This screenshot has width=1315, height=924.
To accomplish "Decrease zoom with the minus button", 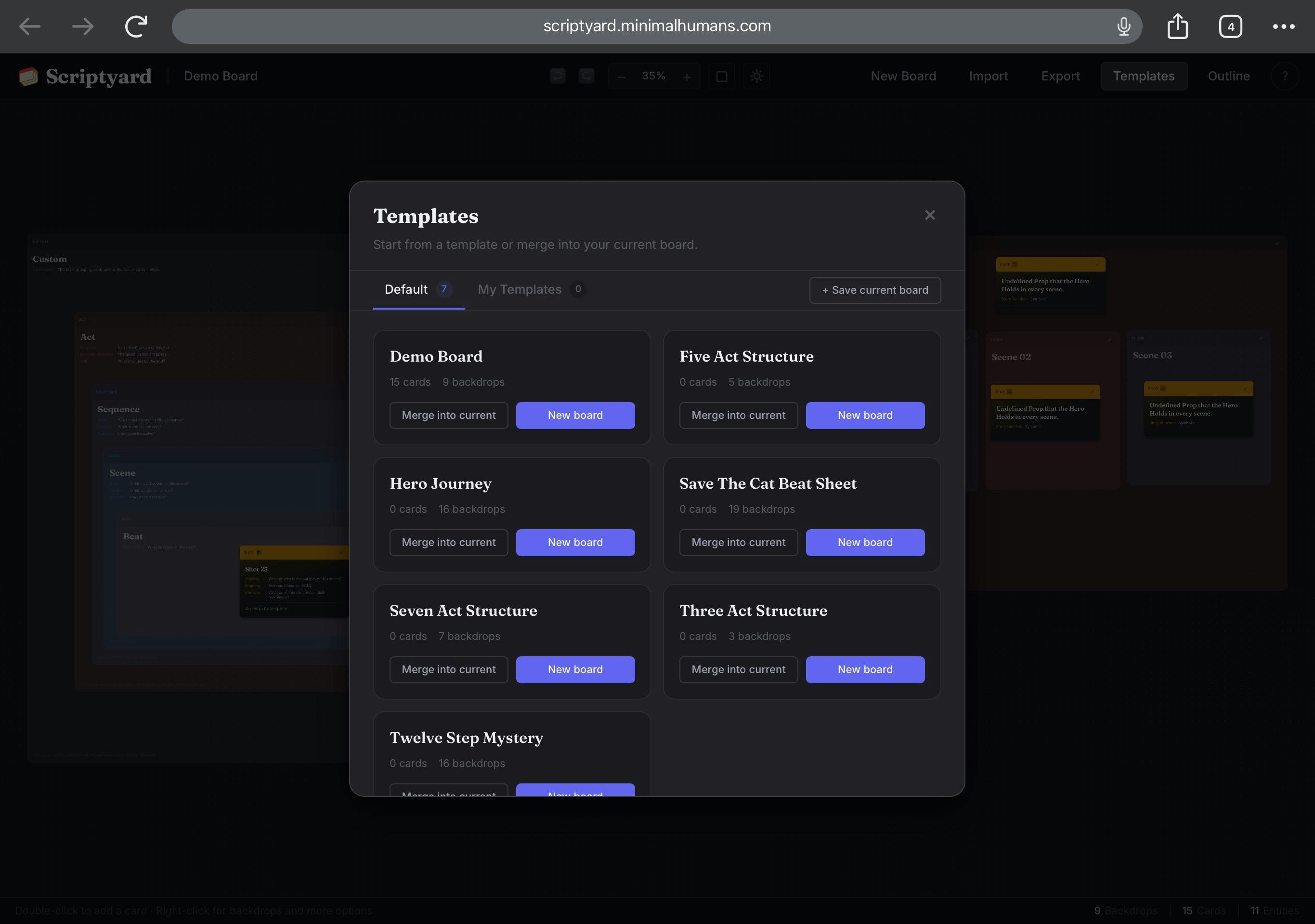I will [622, 77].
